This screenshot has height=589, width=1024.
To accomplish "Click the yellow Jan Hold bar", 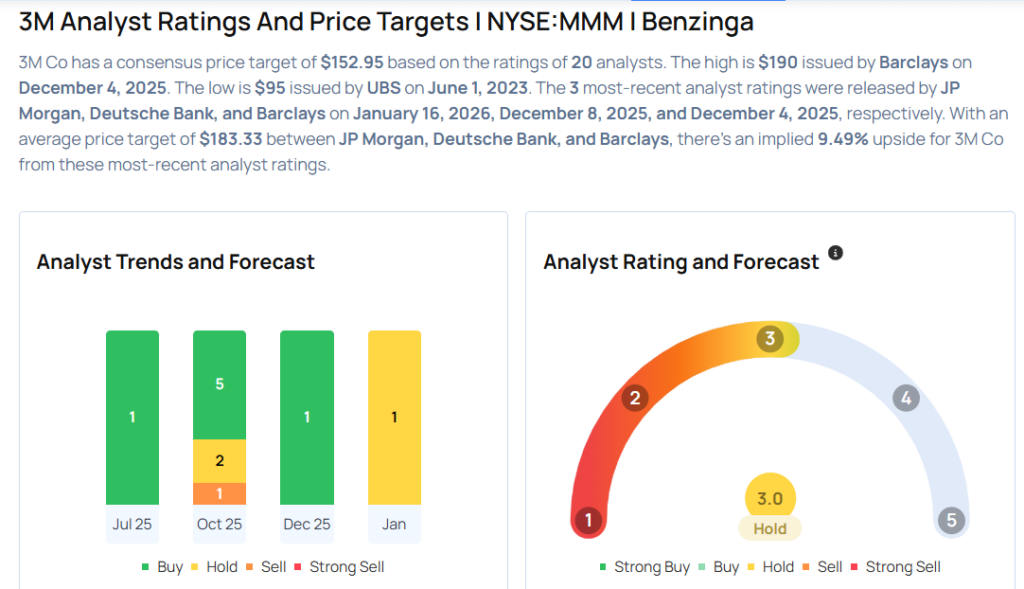I will click(x=394, y=417).
